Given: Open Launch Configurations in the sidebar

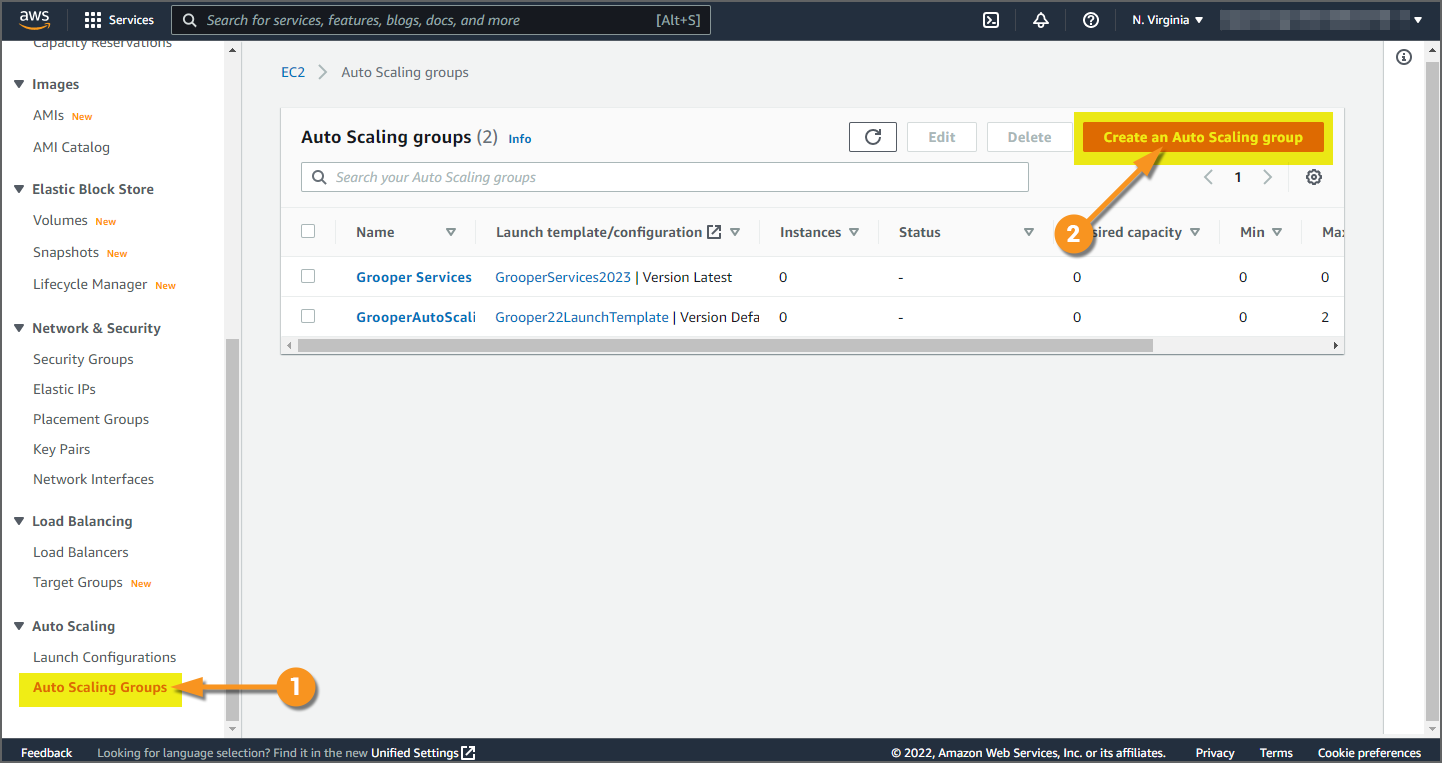Looking at the screenshot, I should click(104, 657).
